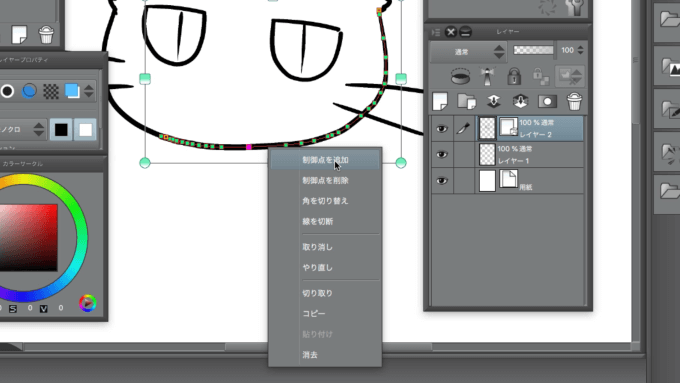
Task: Expand the layer property effects arrows
Action: tap(89, 91)
